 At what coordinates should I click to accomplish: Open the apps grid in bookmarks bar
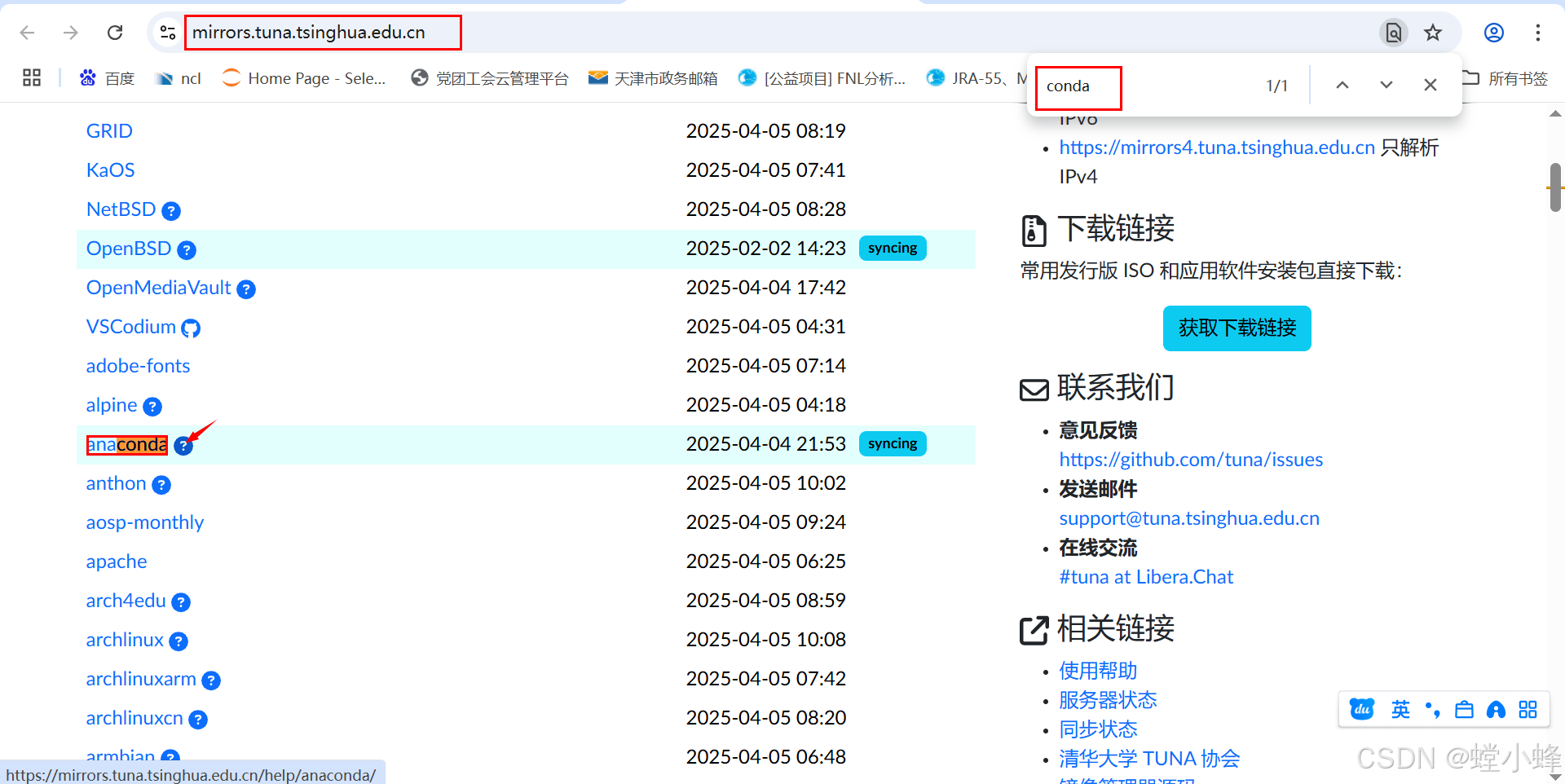[32, 78]
